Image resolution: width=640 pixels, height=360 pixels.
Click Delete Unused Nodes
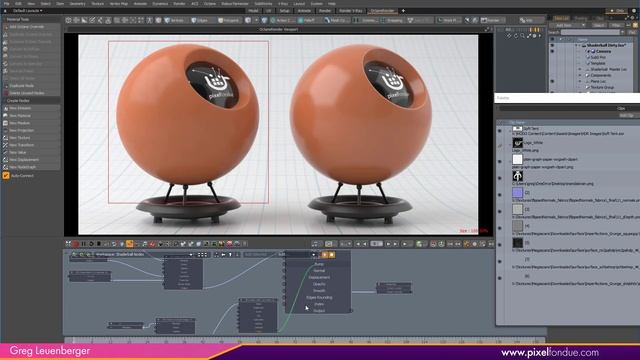[32, 93]
